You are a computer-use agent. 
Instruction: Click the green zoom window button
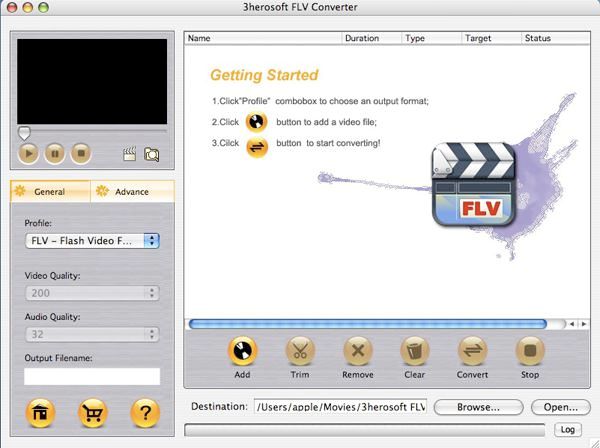[x=44, y=7]
